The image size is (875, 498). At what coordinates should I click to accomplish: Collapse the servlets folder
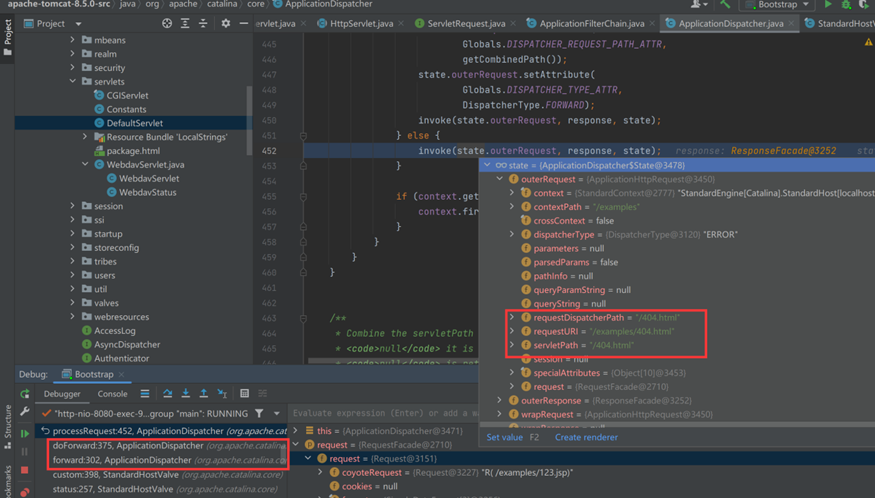pyautogui.click(x=73, y=82)
